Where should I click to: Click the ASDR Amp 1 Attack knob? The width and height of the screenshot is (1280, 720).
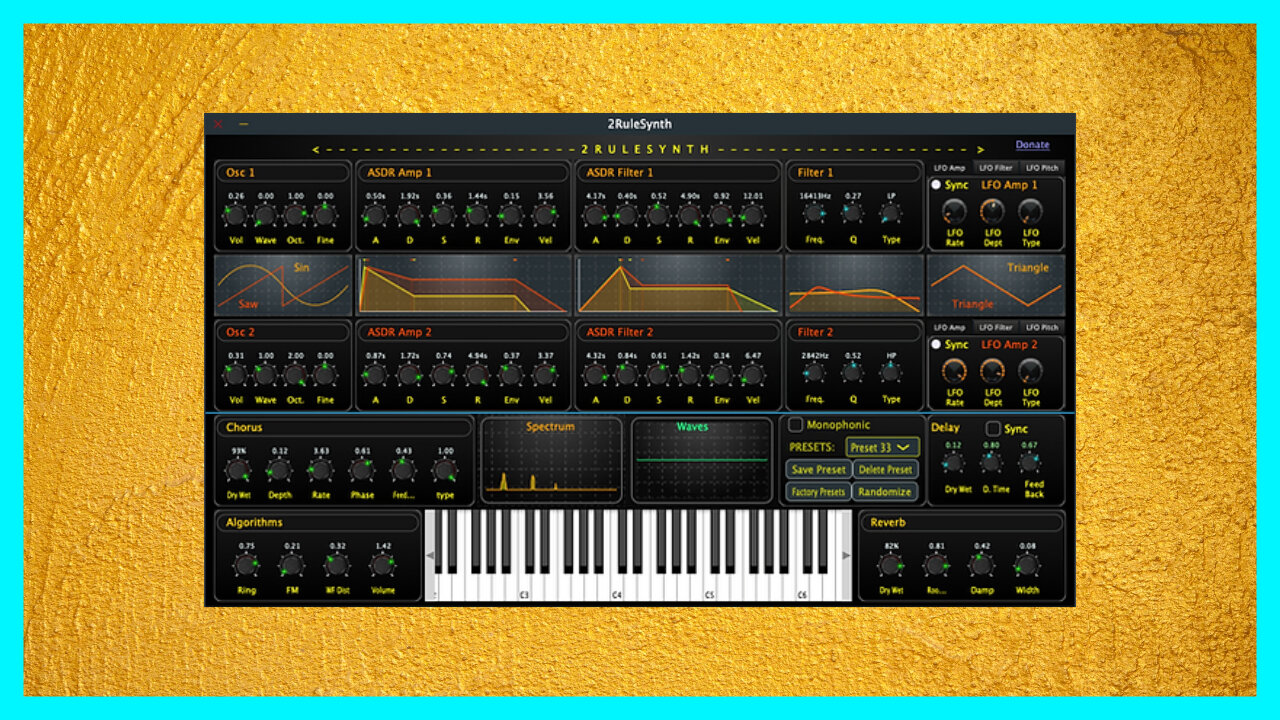point(375,215)
